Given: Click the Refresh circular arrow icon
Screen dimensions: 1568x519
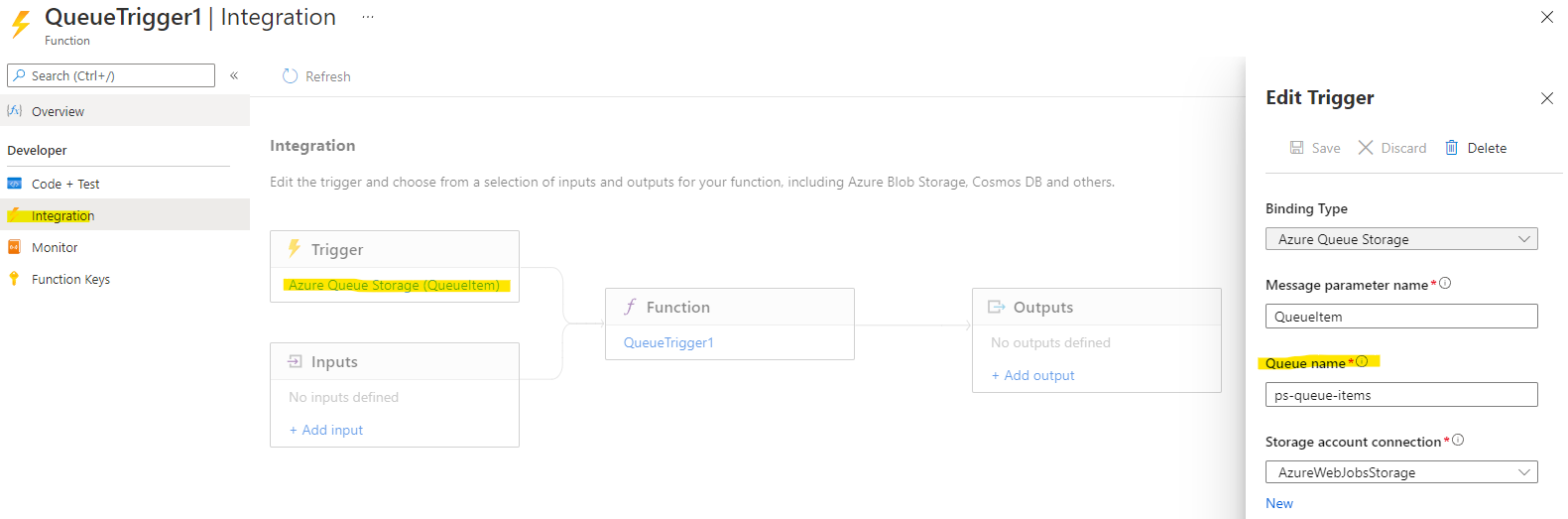Looking at the screenshot, I should click(290, 76).
